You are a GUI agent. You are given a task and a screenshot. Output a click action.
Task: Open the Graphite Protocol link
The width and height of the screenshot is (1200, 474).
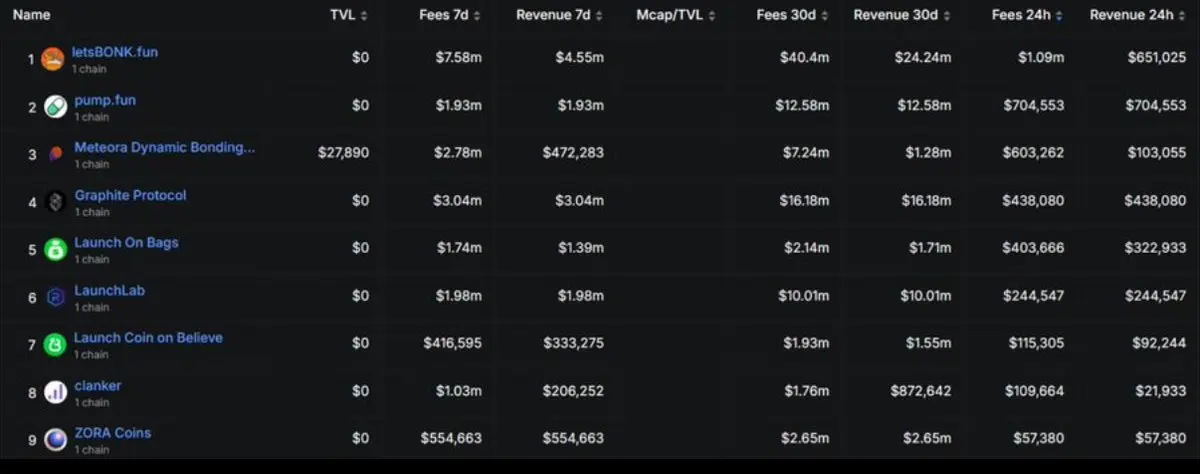(130, 195)
